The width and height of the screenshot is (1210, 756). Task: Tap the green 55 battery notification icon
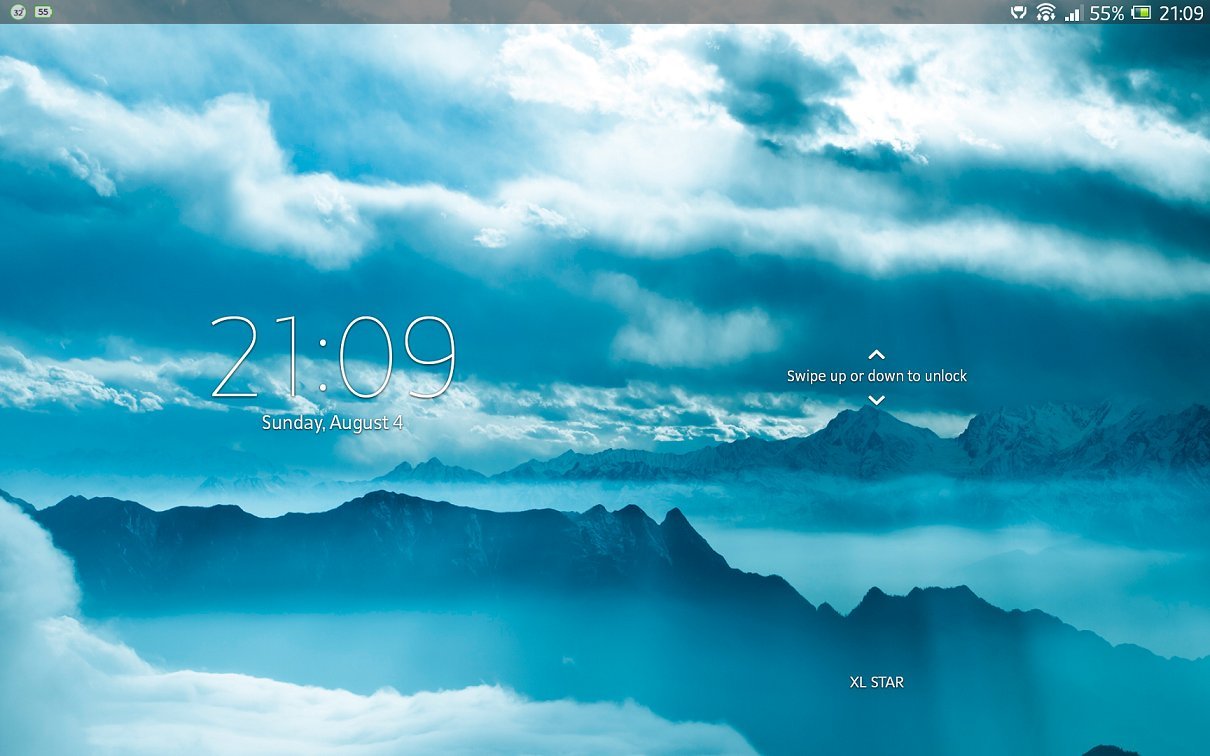[42, 12]
